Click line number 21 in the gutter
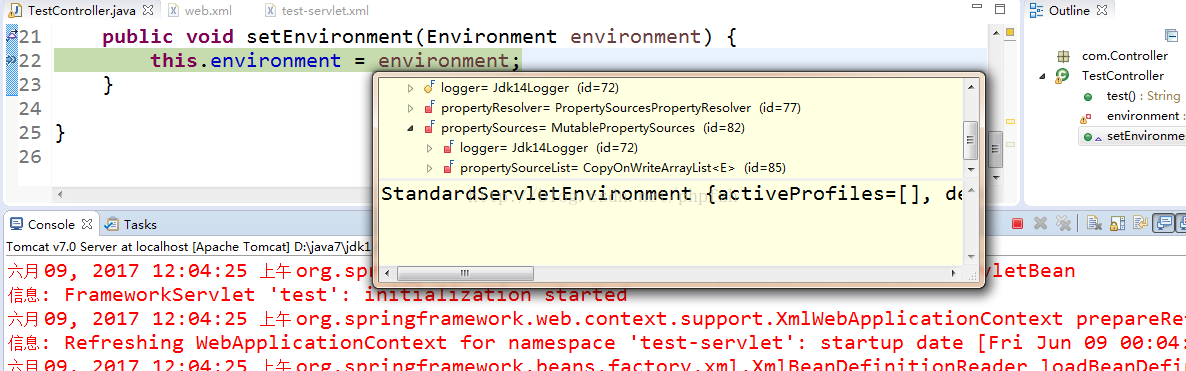The image size is (1186, 371). [30, 36]
